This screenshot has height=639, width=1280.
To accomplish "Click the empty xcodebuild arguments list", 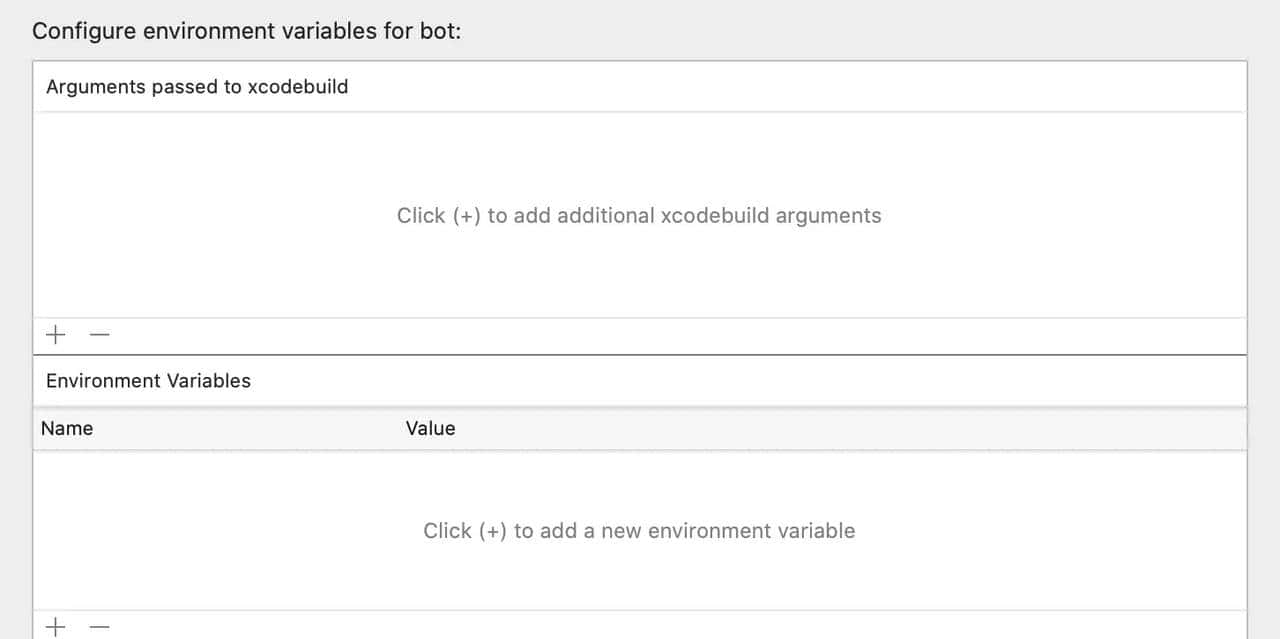I will pyautogui.click(x=640, y=160).
